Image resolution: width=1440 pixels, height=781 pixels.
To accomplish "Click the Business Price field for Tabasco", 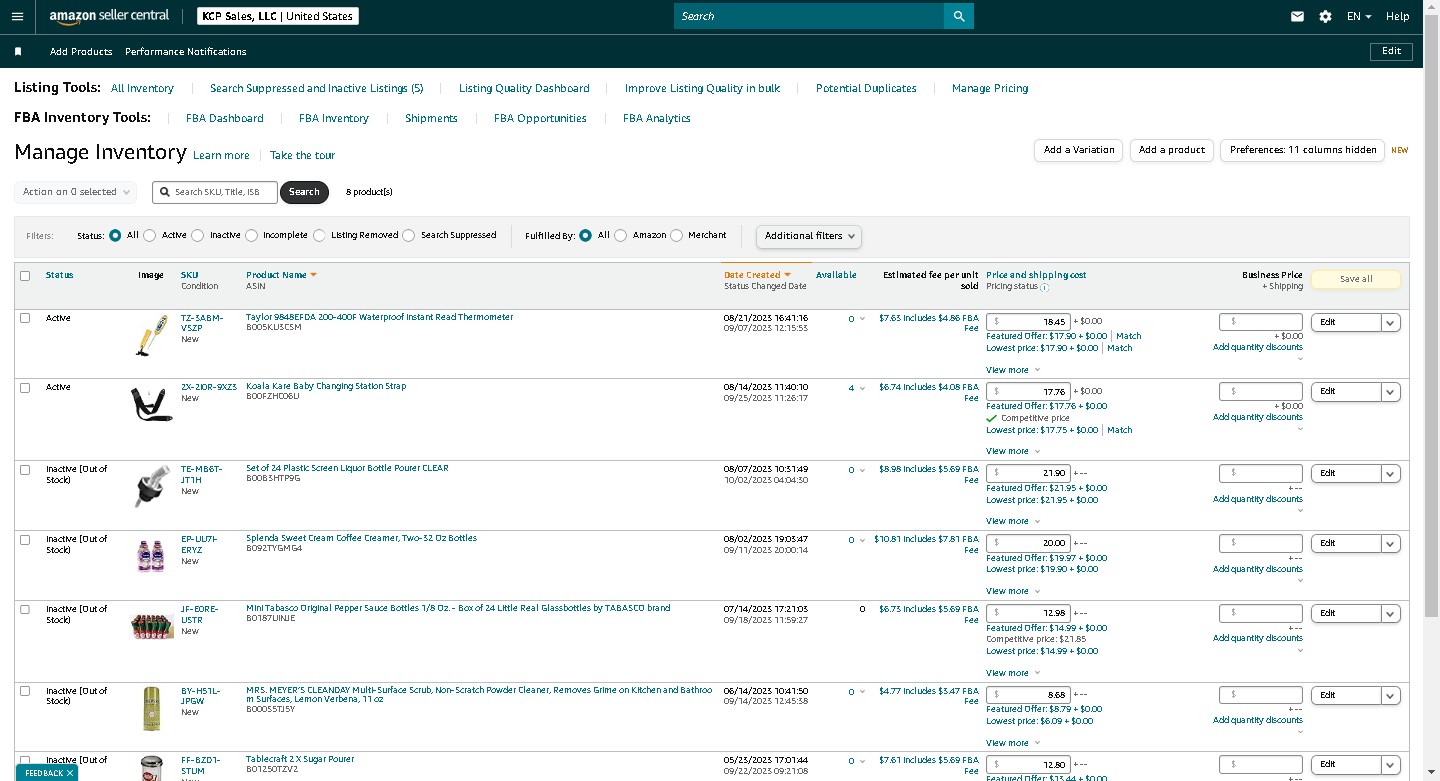I will (x=1261, y=613).
